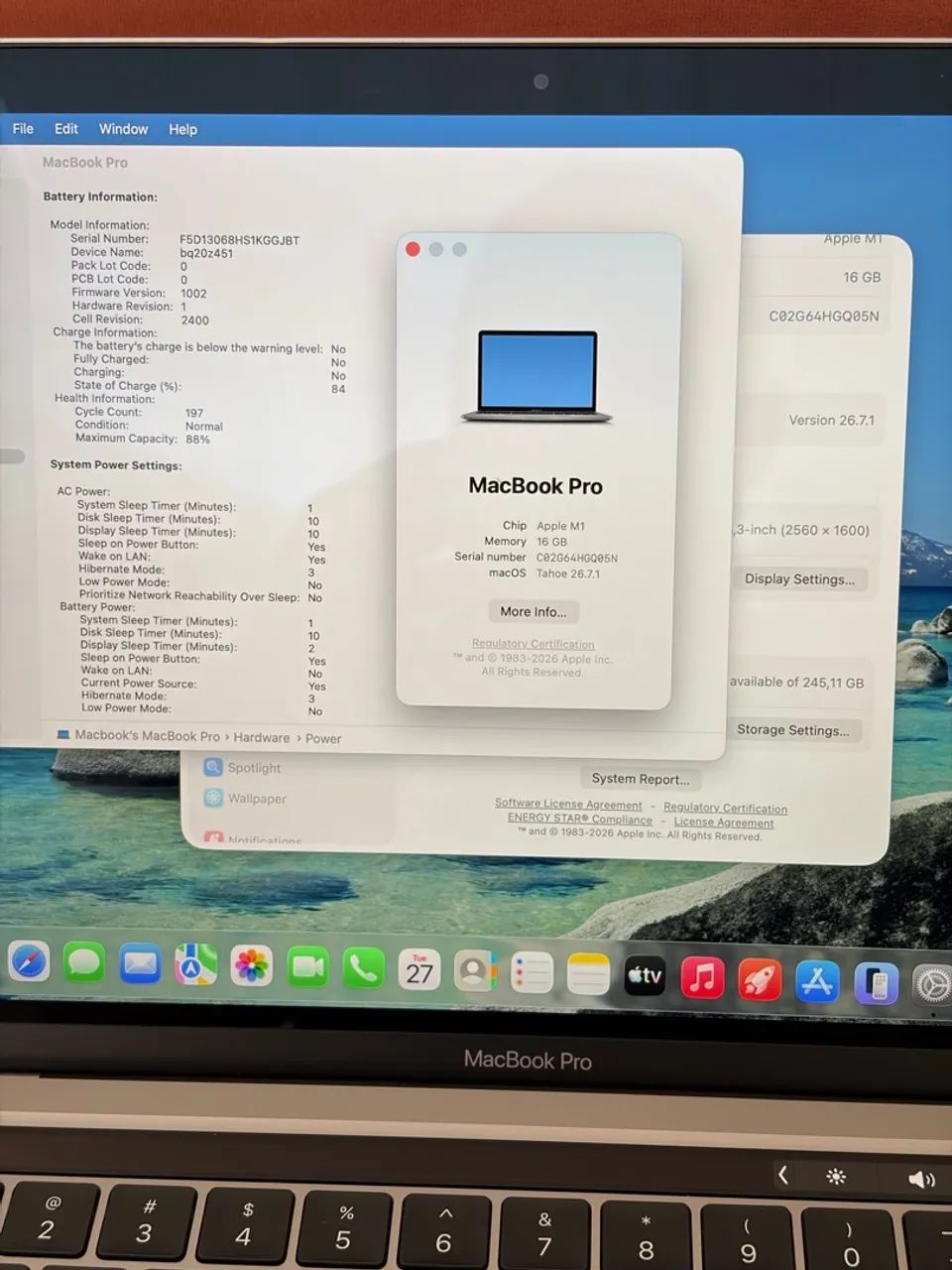The width and height of the screenshot is (952, 1270).
Task: Select Macbook's MacBook Pro in path bar
Action: tap(147, 735)
